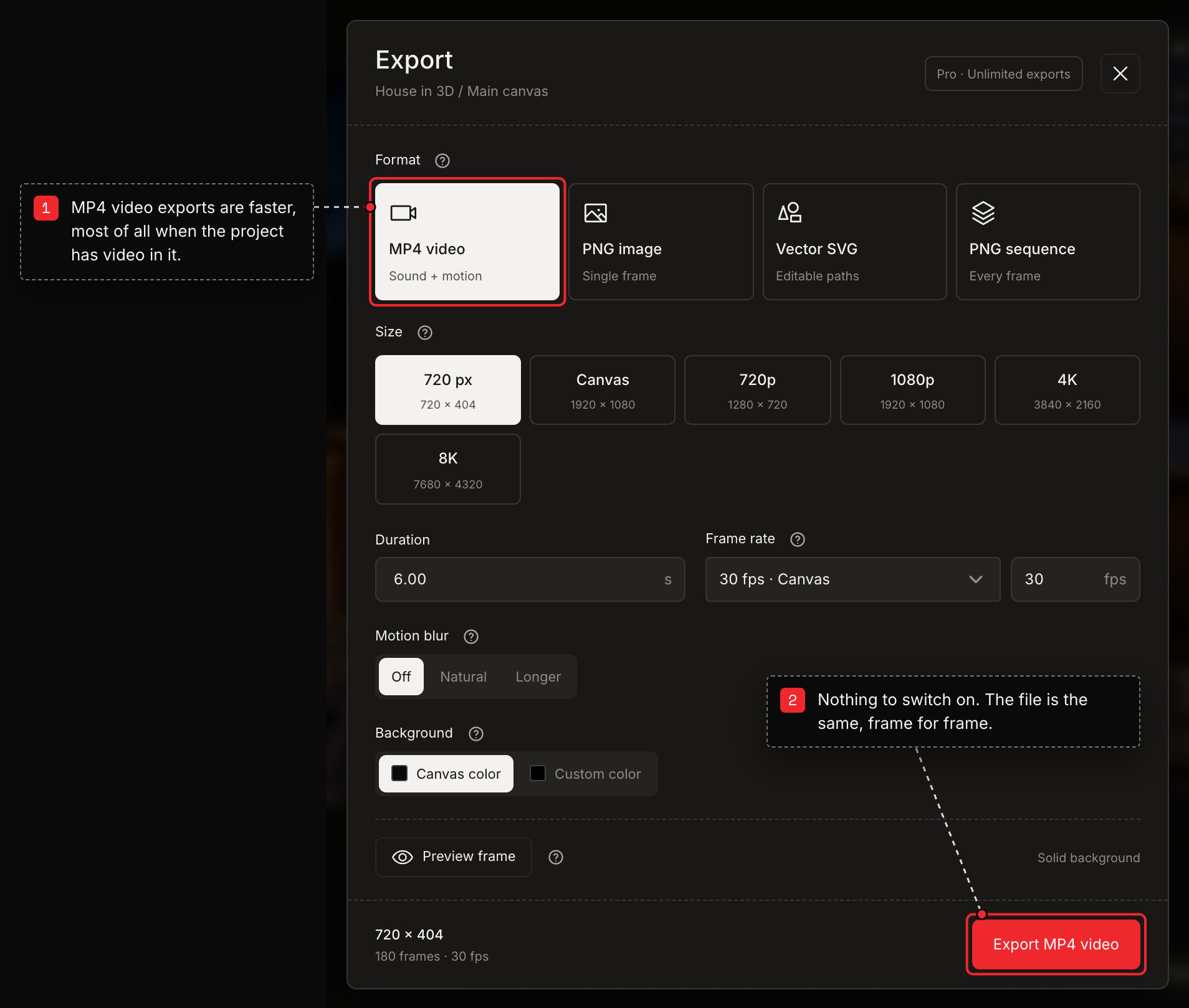Click the help icon next to Motion blur
1189x1008 pixels.
(471, 637)
